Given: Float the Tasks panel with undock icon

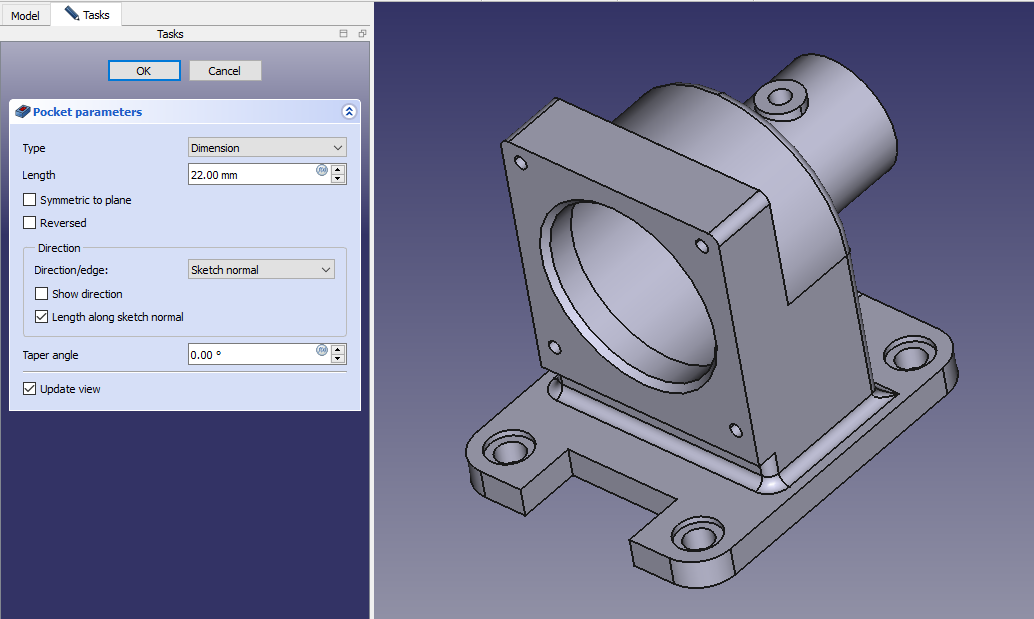Looking at the screenshot, I should tap(362, 34).
